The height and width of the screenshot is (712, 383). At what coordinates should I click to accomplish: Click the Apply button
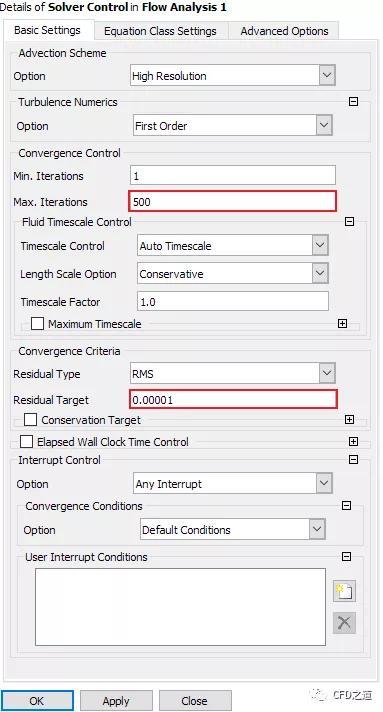(x=116, y=701)
